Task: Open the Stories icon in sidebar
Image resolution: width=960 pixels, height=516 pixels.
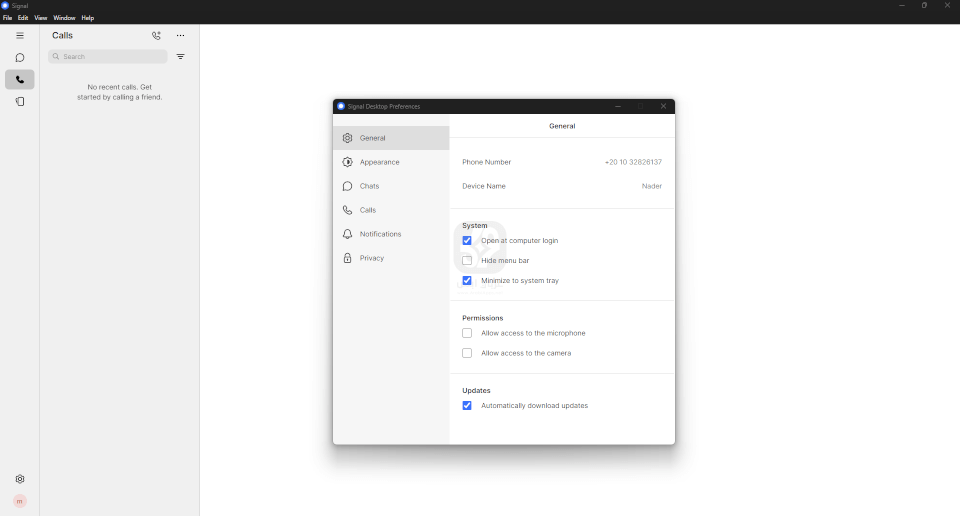Action: (19, 101)
